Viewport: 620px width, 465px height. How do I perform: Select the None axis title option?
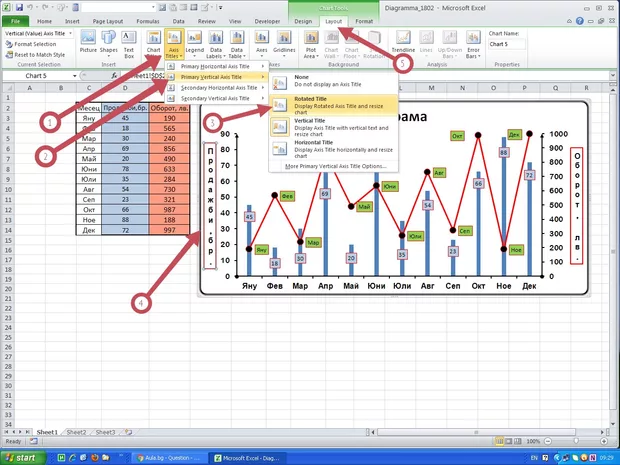point(333,83)
